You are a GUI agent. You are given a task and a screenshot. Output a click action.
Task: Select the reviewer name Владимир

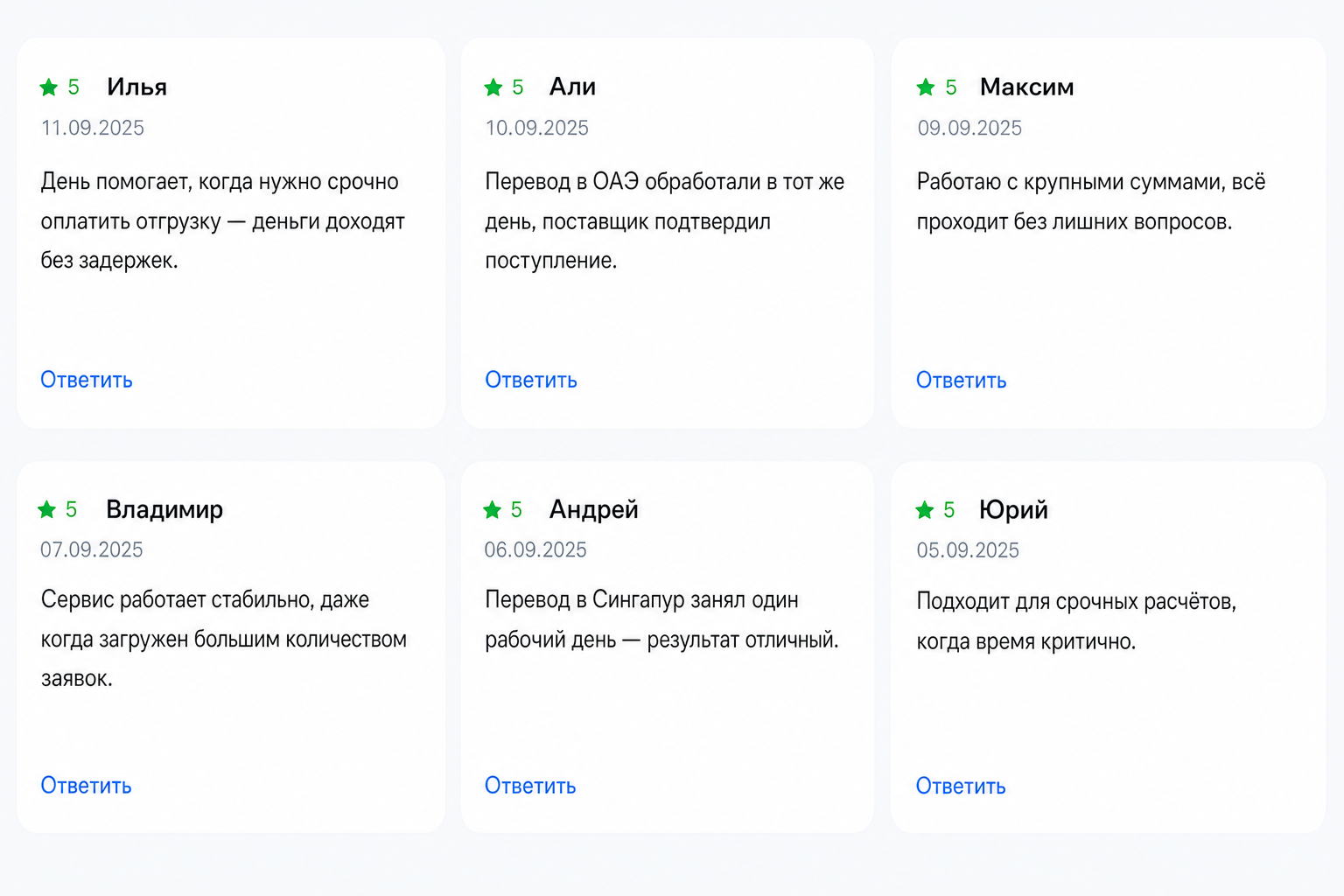(164, 509)
